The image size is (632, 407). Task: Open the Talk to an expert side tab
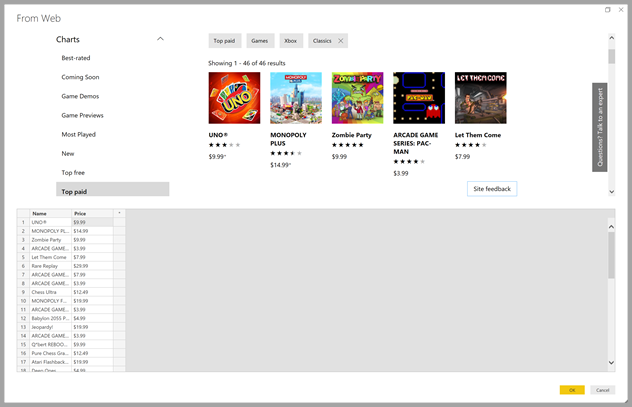point(600,127)
